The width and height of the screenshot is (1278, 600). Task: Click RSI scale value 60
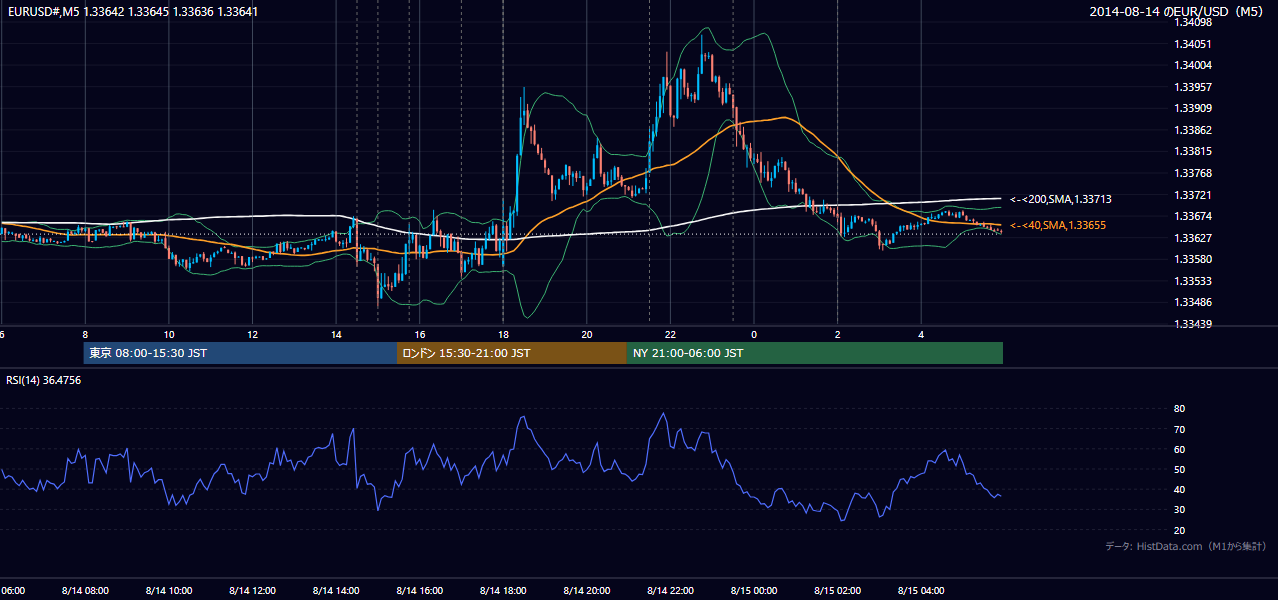[1179, 449]
